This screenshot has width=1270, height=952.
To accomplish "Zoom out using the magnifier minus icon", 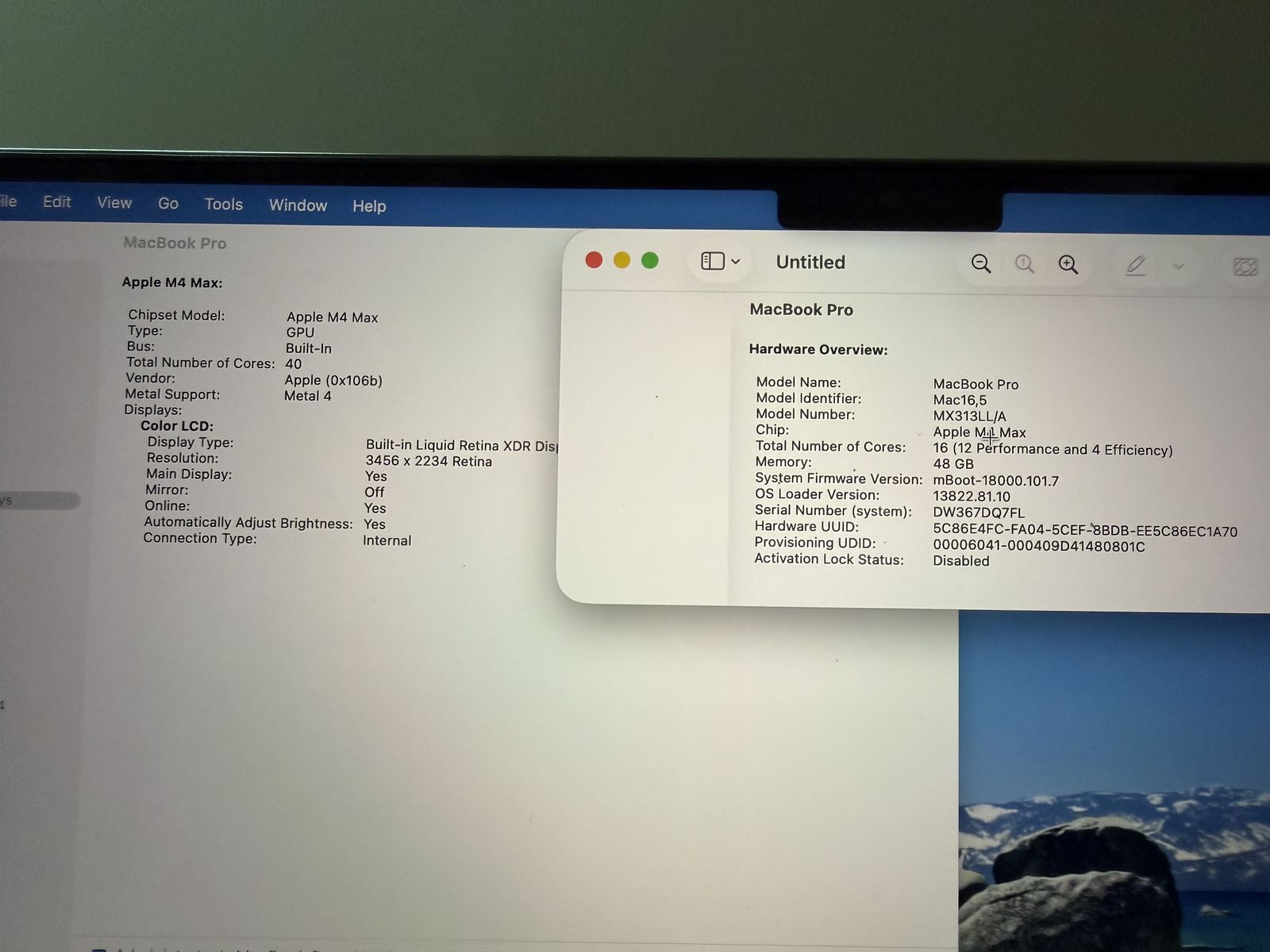I will pos(981,264).
